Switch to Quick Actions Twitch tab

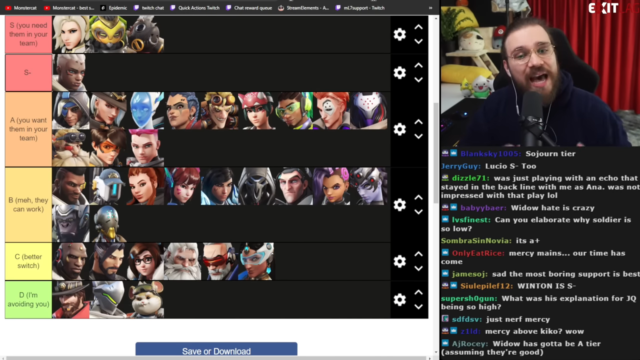pyautogui.click(x=195, y=8)
